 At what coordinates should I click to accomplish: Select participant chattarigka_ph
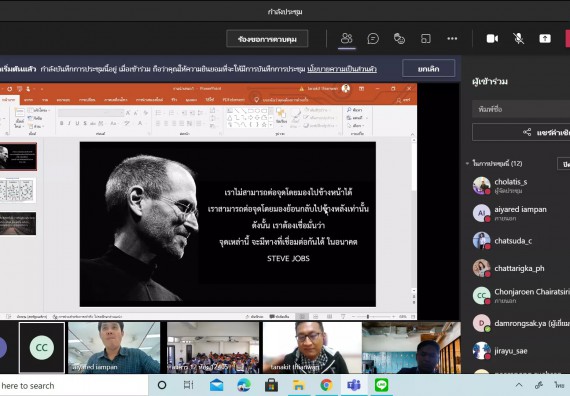coord(521,268)
